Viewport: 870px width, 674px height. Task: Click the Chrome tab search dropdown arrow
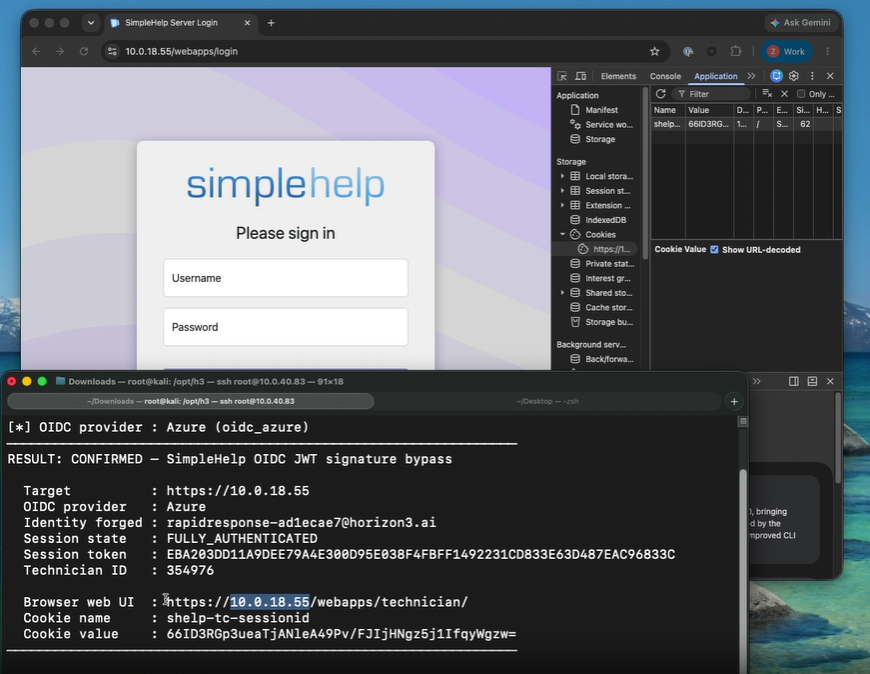coord(91,23)
